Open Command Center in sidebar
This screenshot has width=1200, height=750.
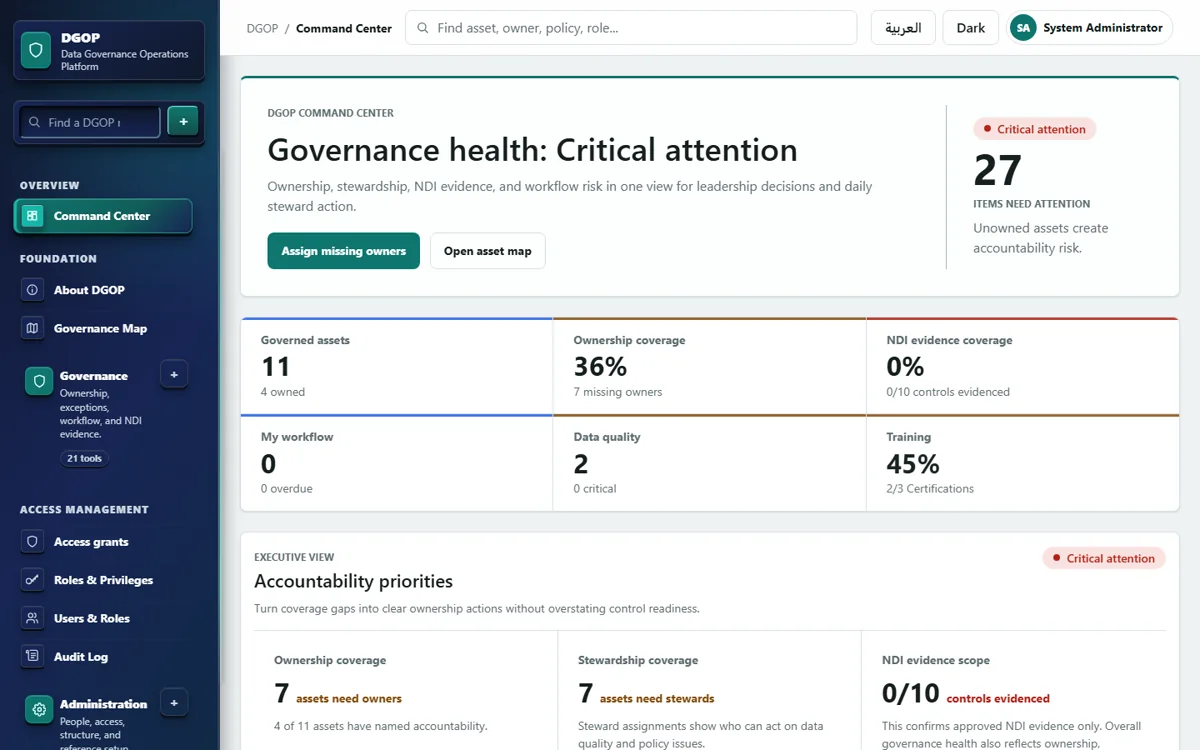(x=103, y=216)
